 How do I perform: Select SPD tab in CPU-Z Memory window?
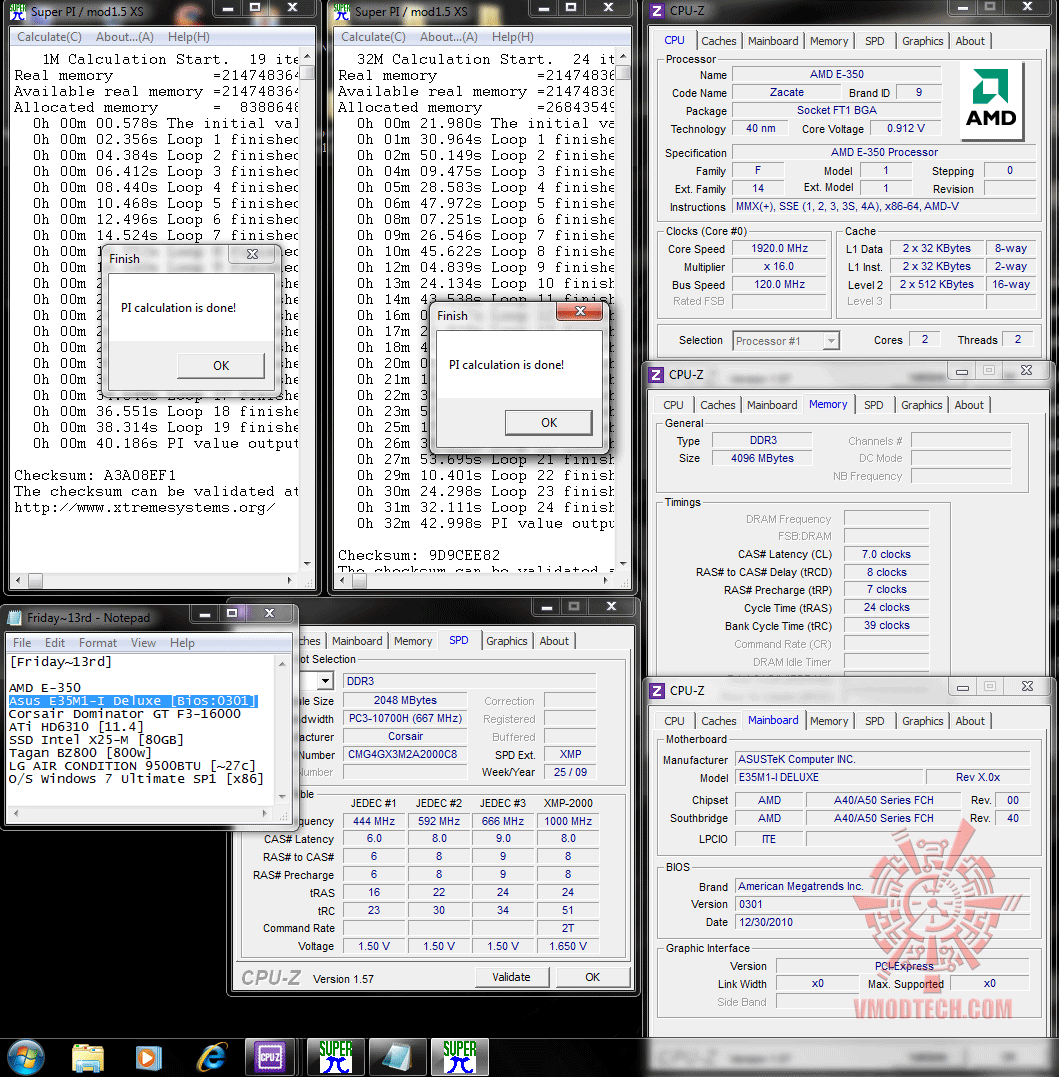(874, 405)
